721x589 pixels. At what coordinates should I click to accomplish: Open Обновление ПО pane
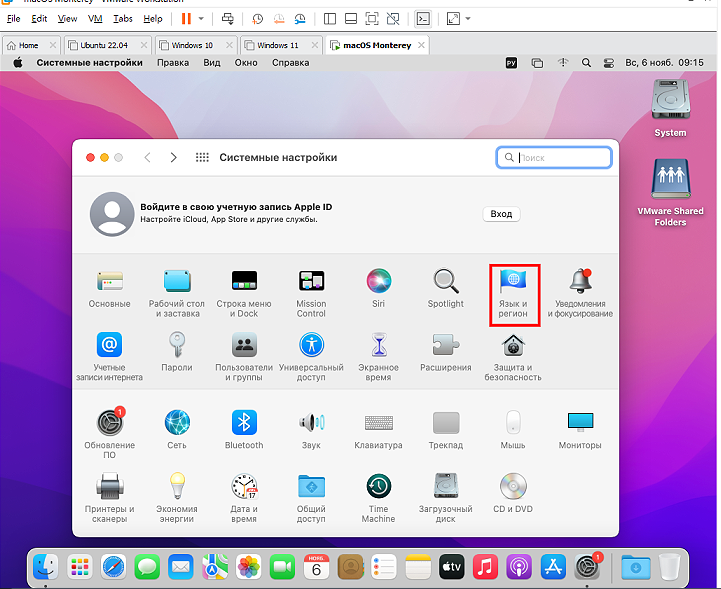click(109, 435)
